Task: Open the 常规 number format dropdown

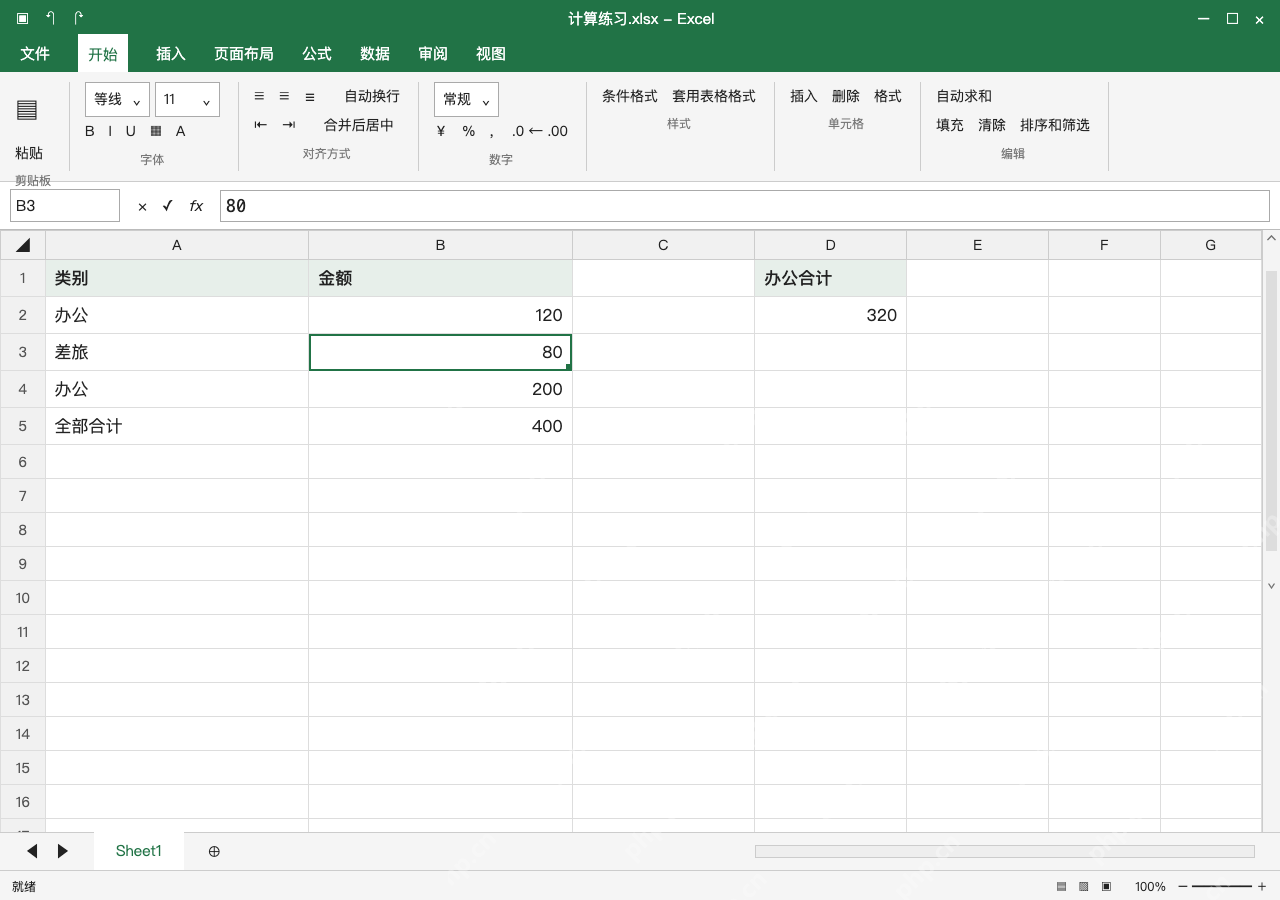Action: coord(466,99)
